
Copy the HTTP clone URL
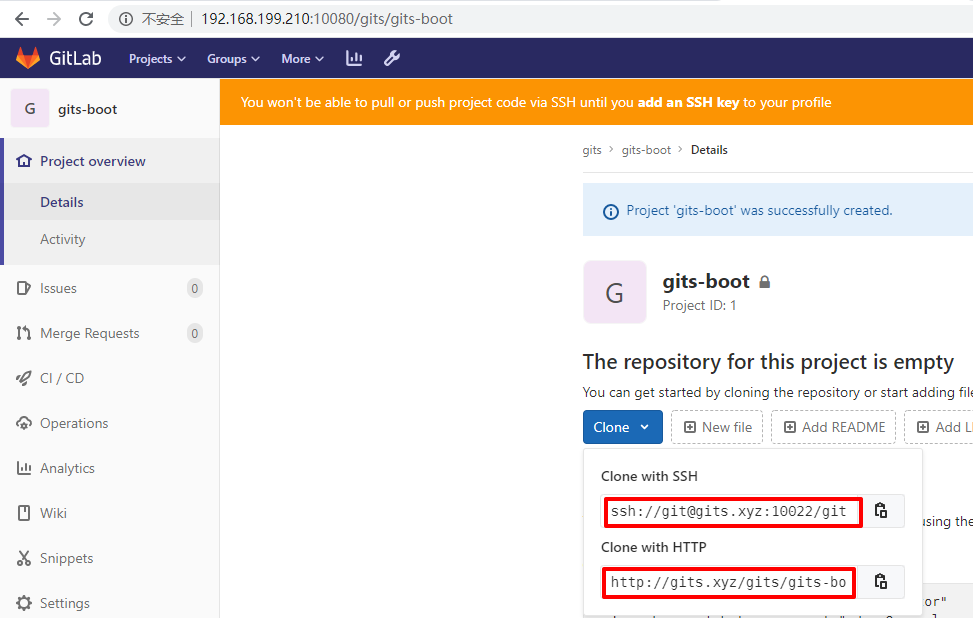(881, 581)
